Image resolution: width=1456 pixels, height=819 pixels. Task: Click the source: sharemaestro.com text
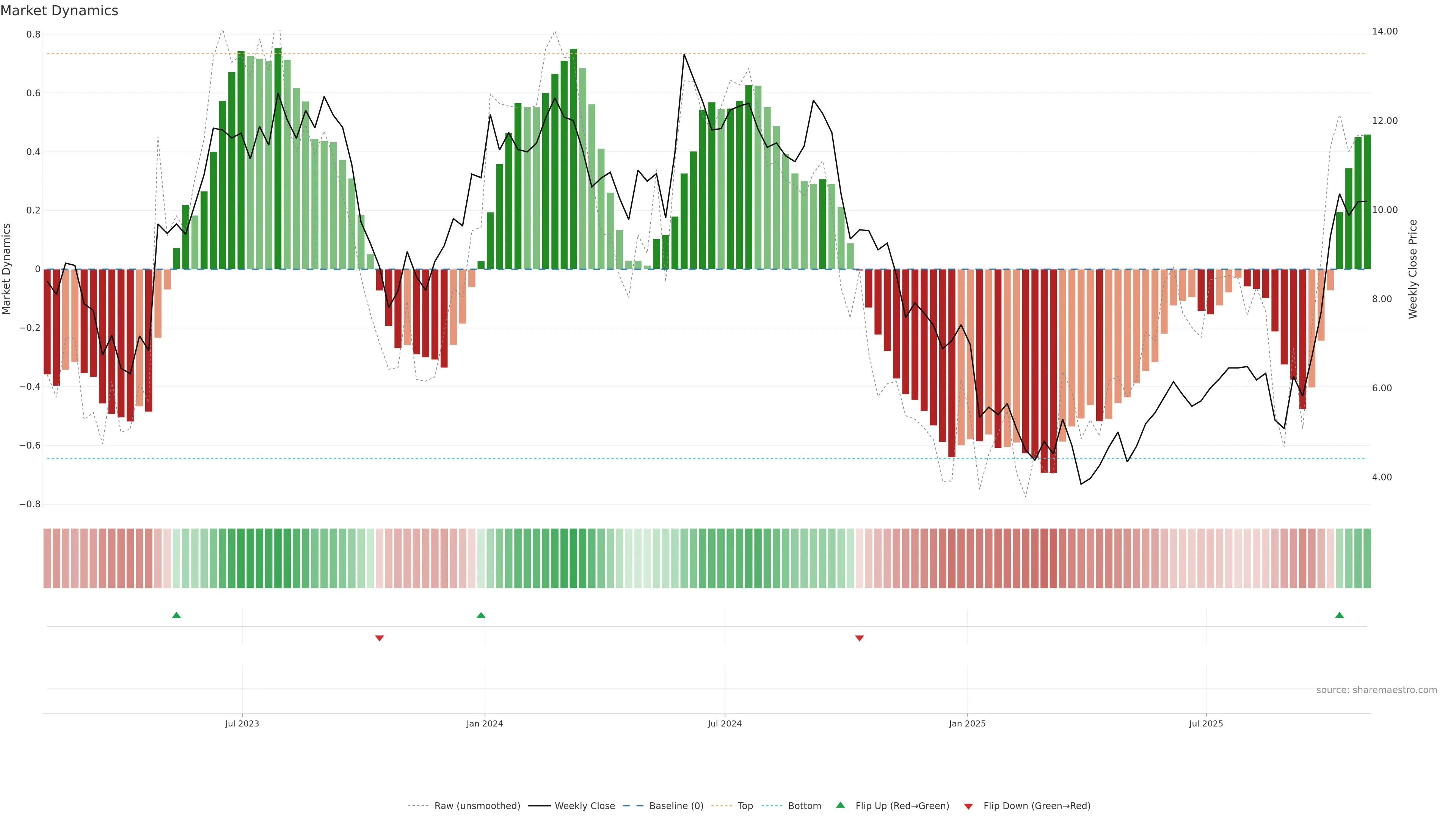1376,690
